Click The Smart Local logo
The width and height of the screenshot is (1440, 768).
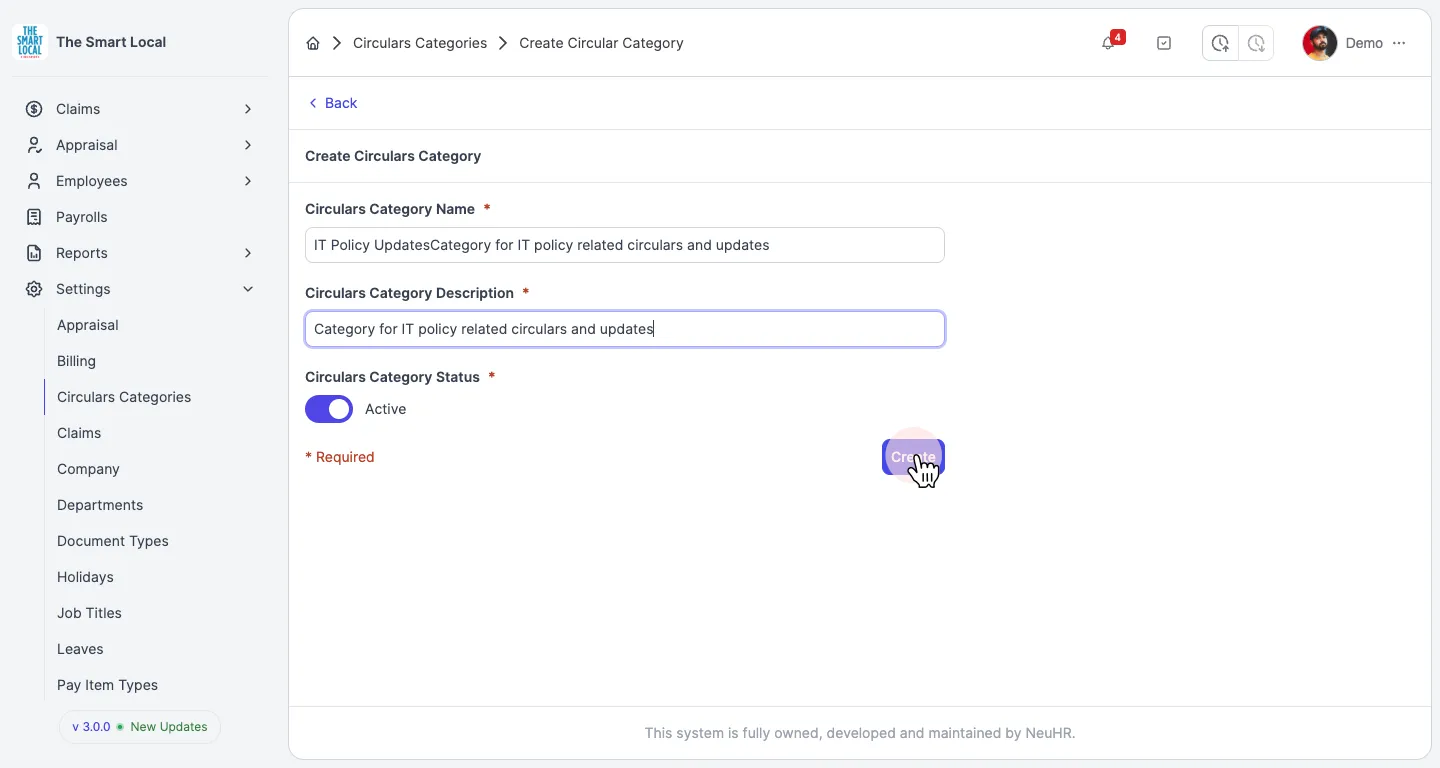point(30,42)
